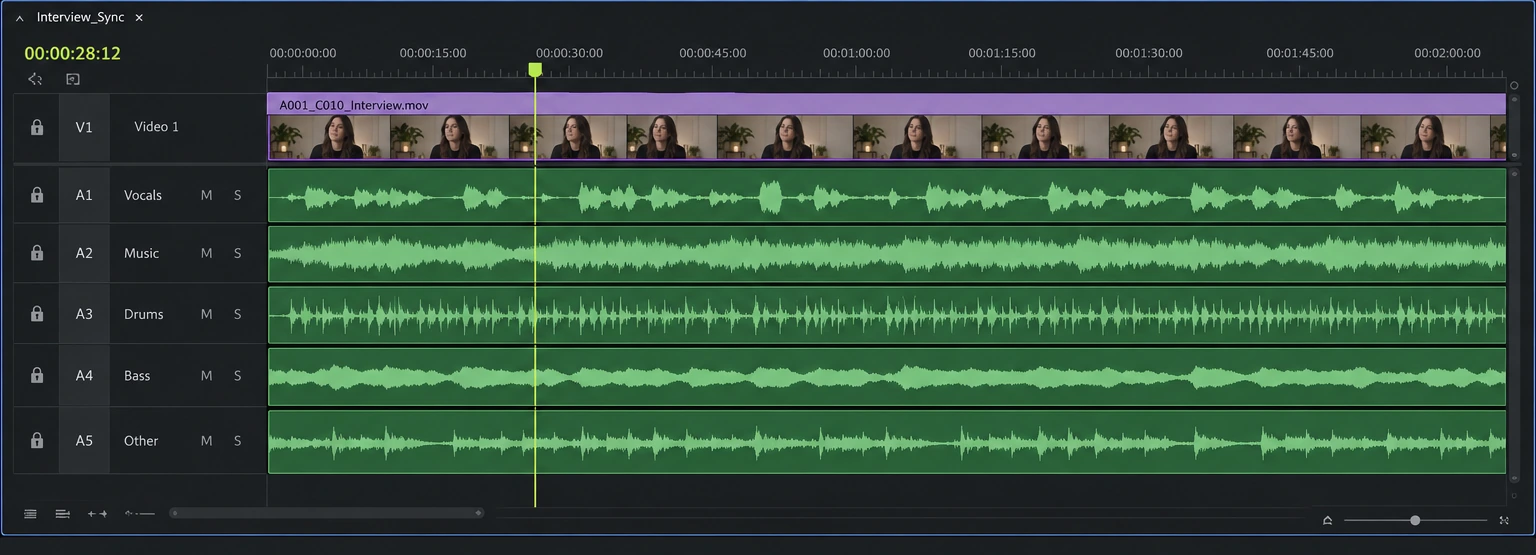
Task: Click the horizontal expand arrows icon
Action: (97, 514)
